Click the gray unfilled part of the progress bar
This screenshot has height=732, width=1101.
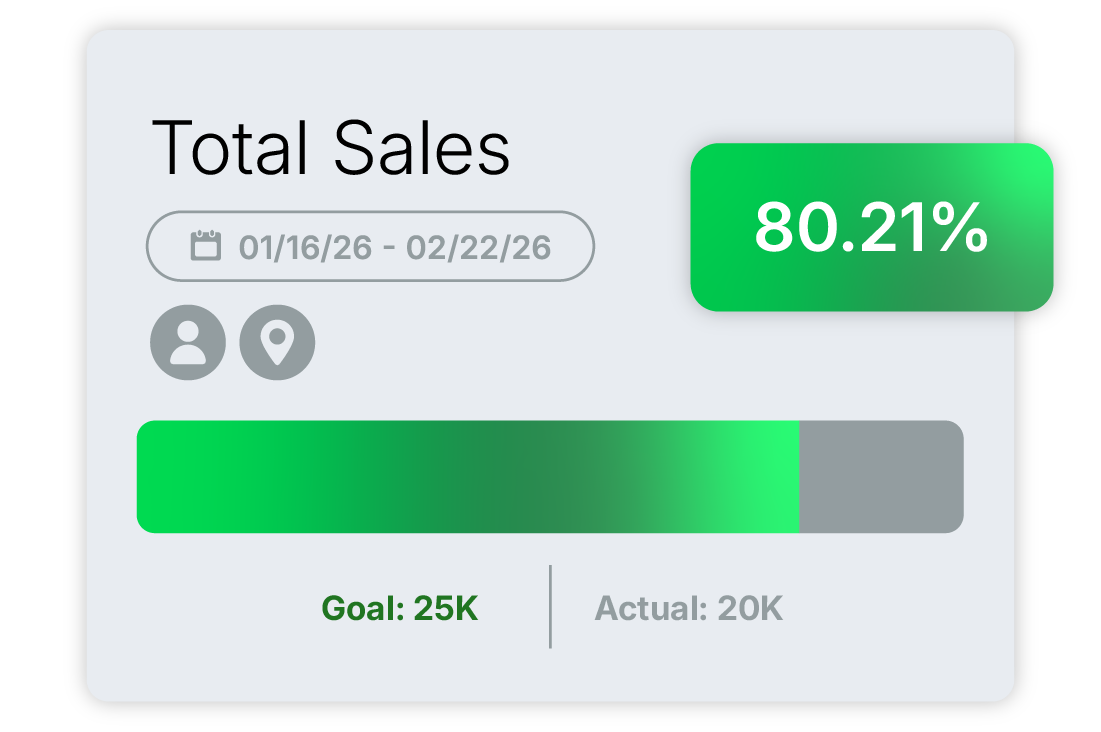880,476
